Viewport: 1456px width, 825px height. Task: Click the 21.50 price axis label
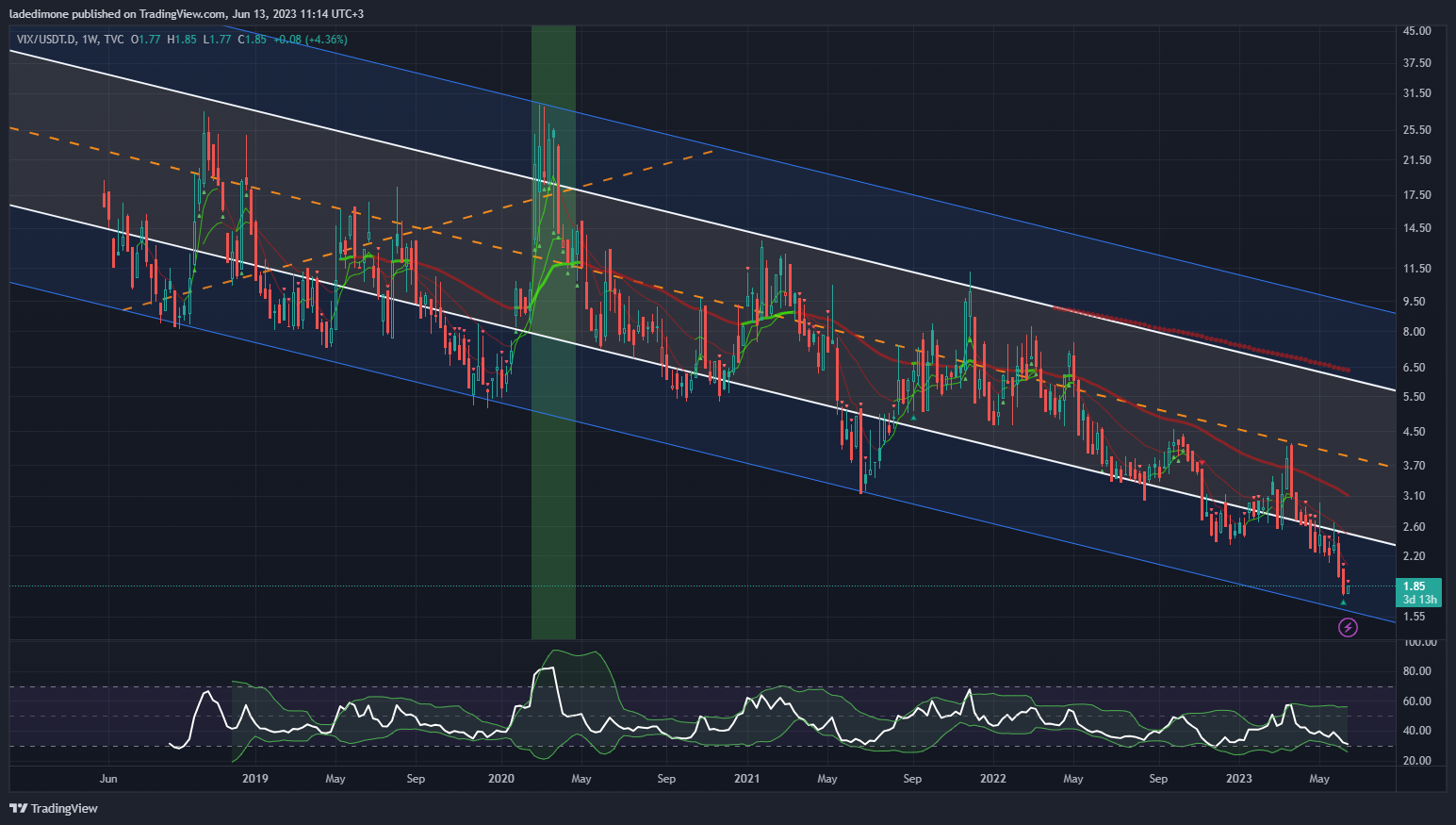coord(1417,160)
